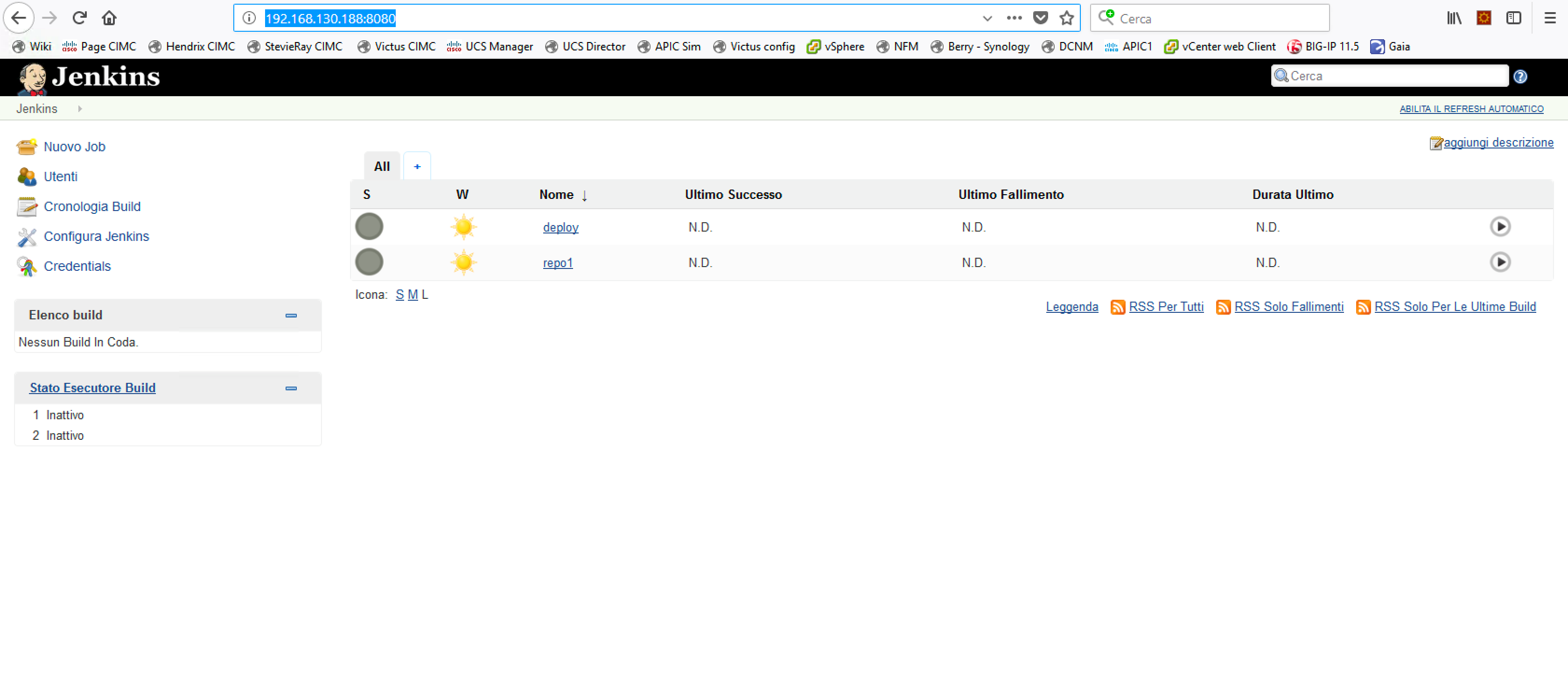Open the repo1 job page
This screenshot has height=677, width=1568.
click(558, 262)
